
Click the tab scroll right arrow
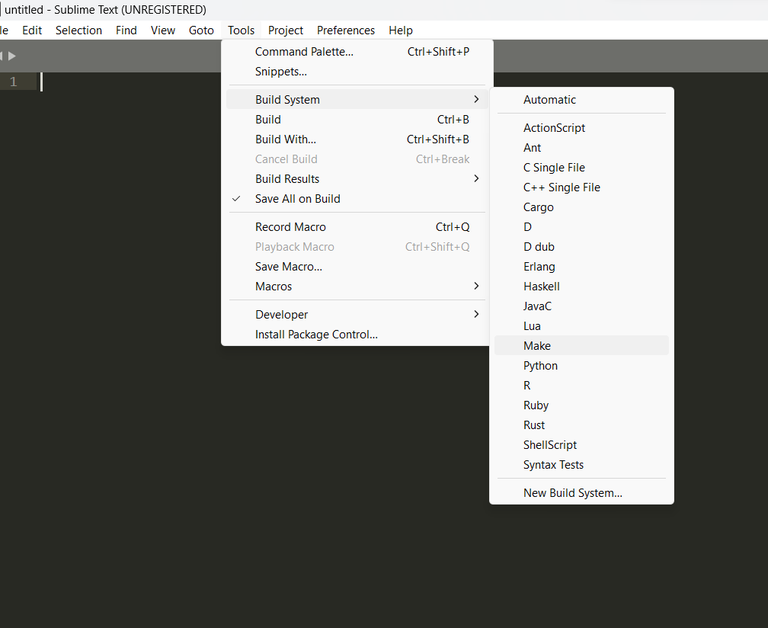(x=12, y=56)
